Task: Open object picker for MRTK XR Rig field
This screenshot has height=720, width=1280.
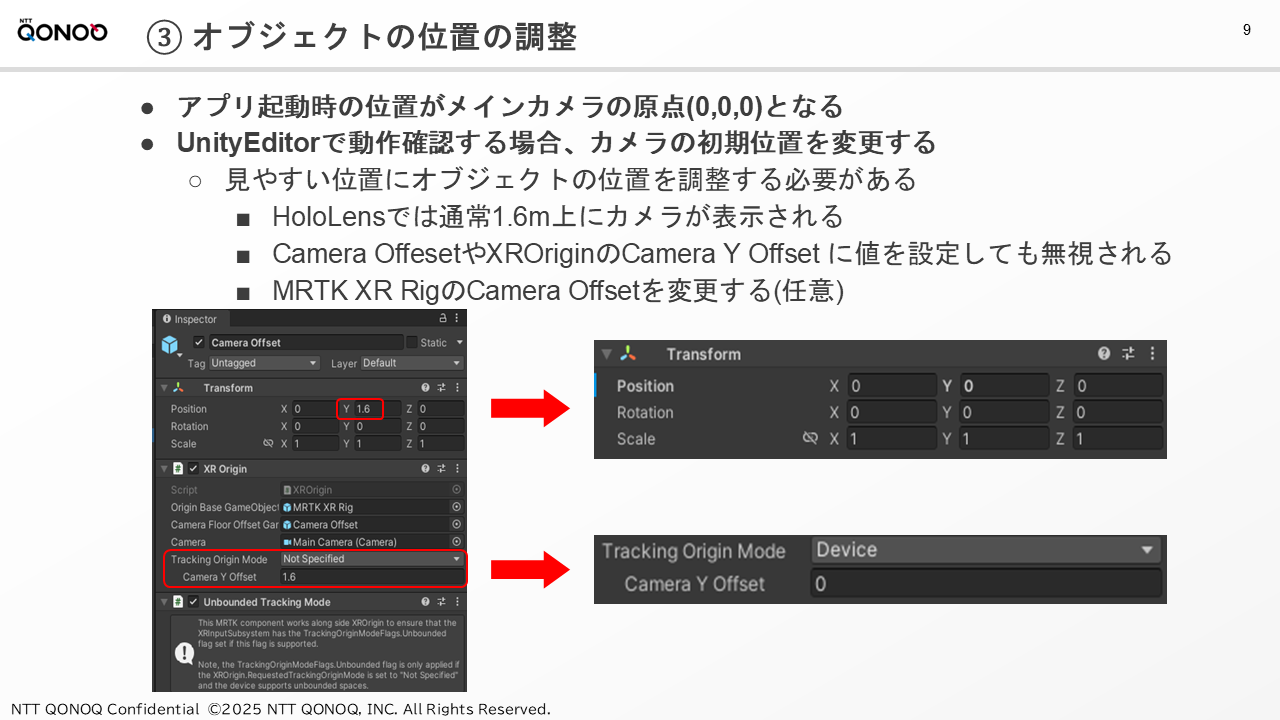Action: (457, 507)
